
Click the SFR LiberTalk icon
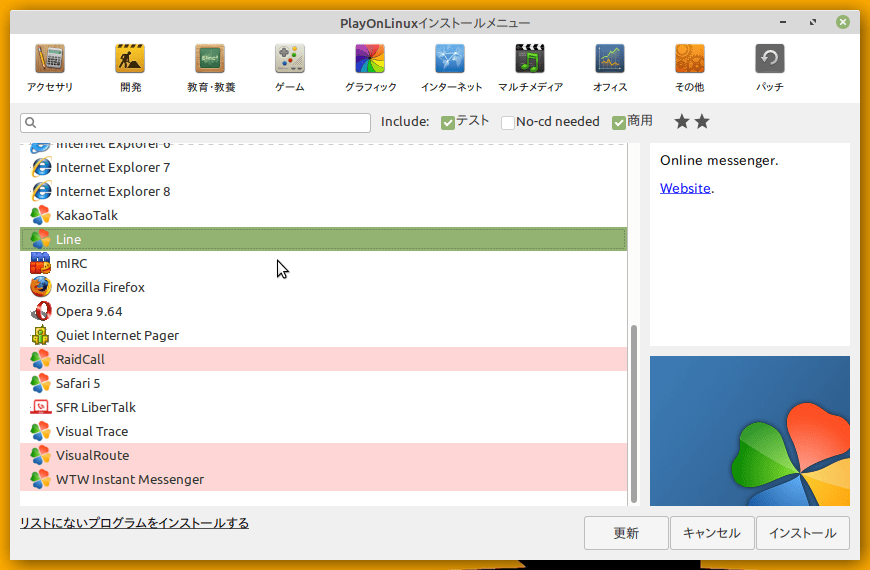click(41, 407)
